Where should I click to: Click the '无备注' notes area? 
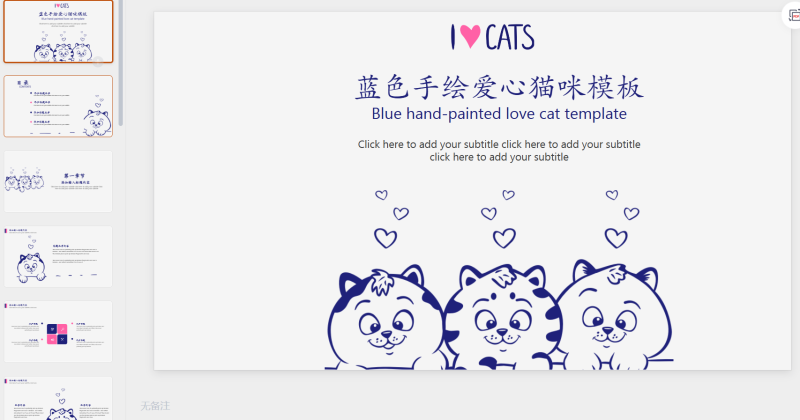(x=155, y=406)
